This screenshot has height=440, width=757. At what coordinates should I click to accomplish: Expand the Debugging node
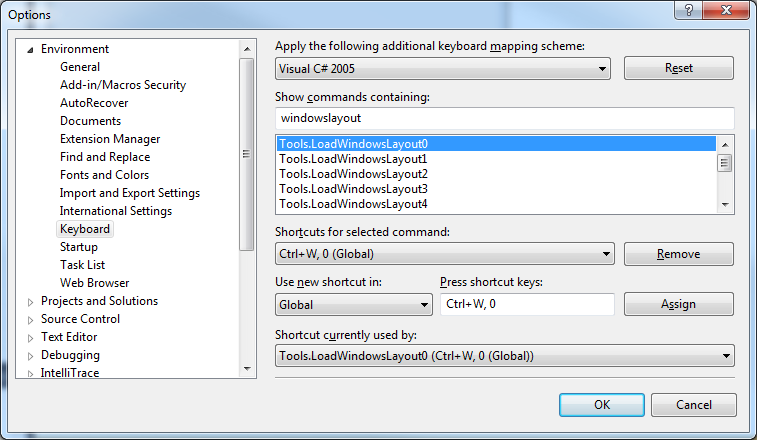[x=30, y=355]
